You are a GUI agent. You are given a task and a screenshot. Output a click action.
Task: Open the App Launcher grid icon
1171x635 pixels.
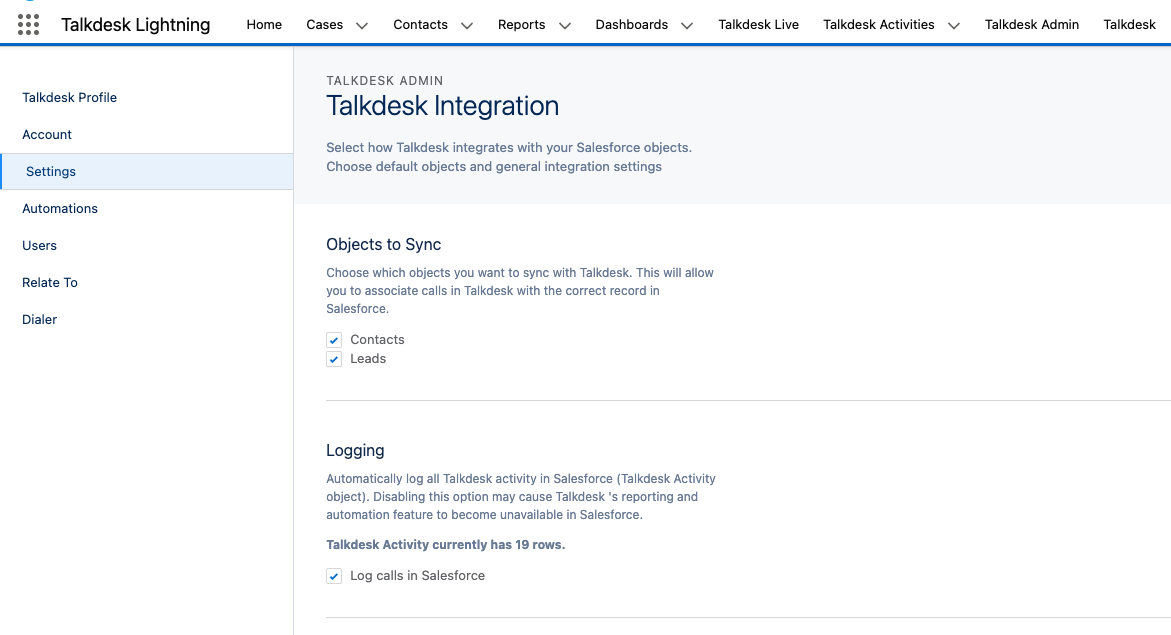[28, 25]
